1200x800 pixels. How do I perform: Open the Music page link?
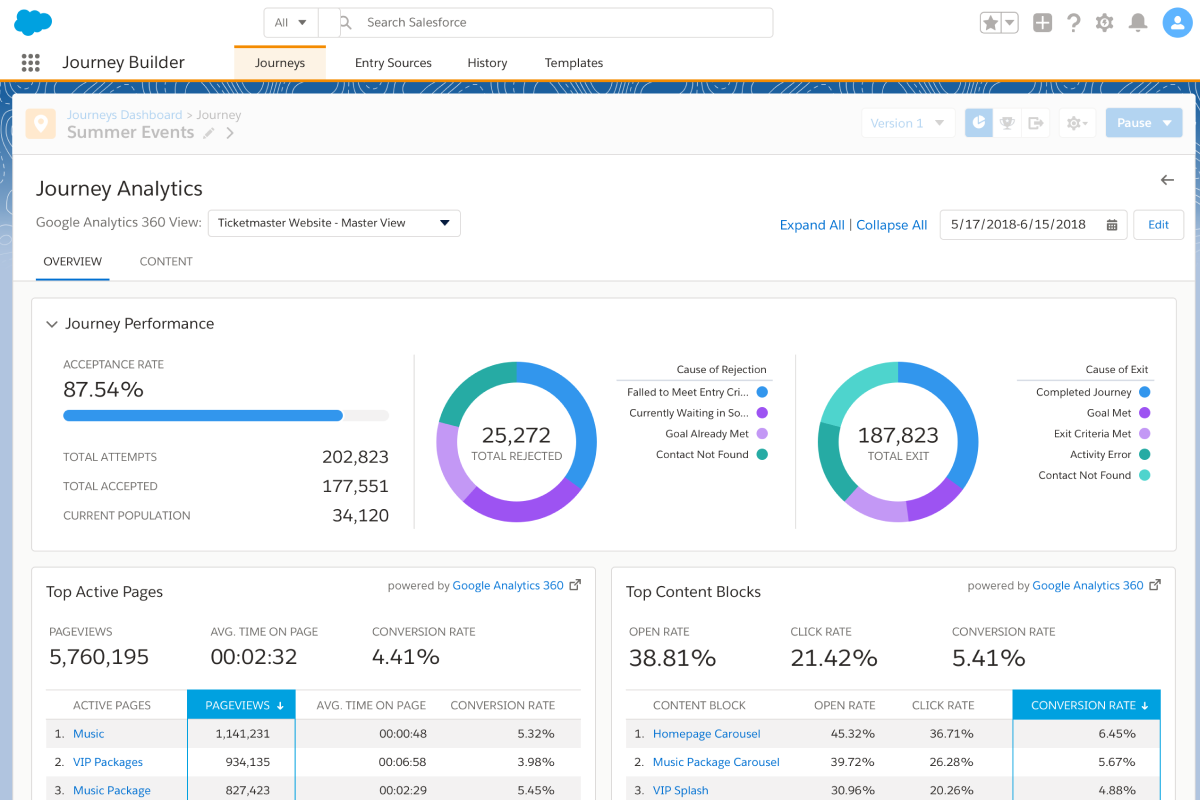point(88,734)
